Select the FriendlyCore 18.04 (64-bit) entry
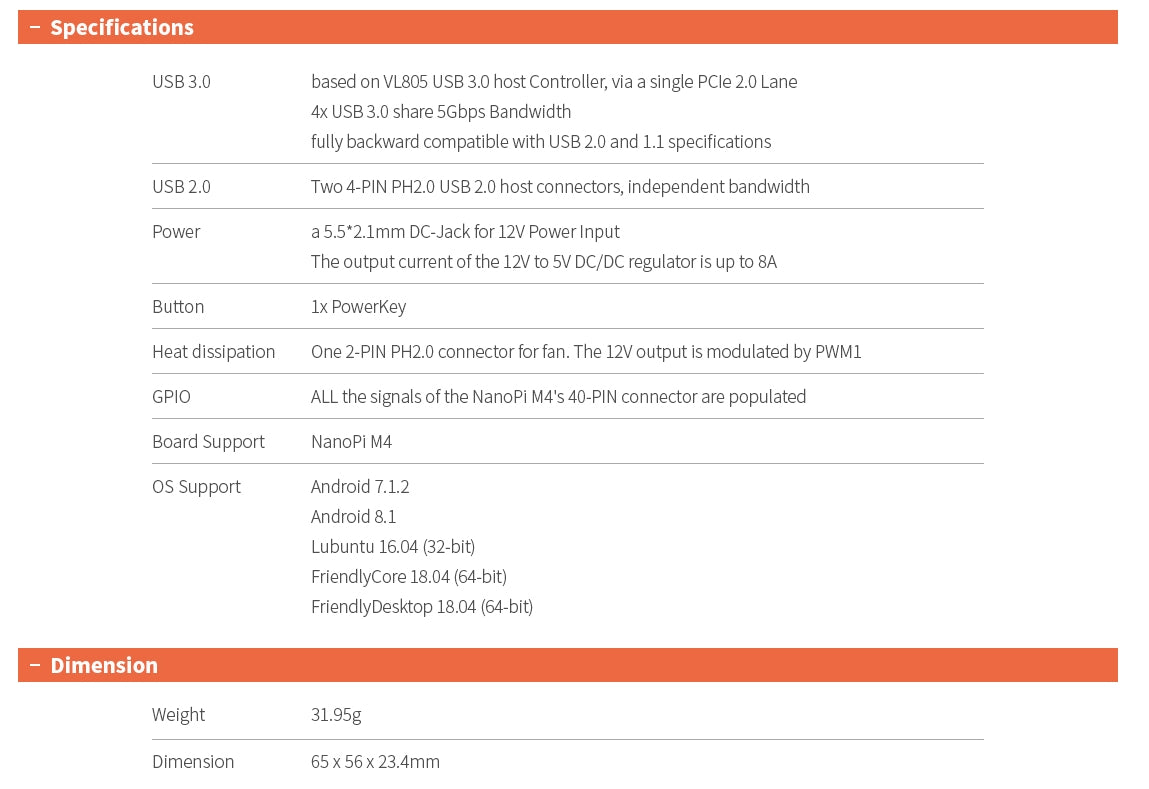This screenshot has height=789, width=1149. [409, 577]
